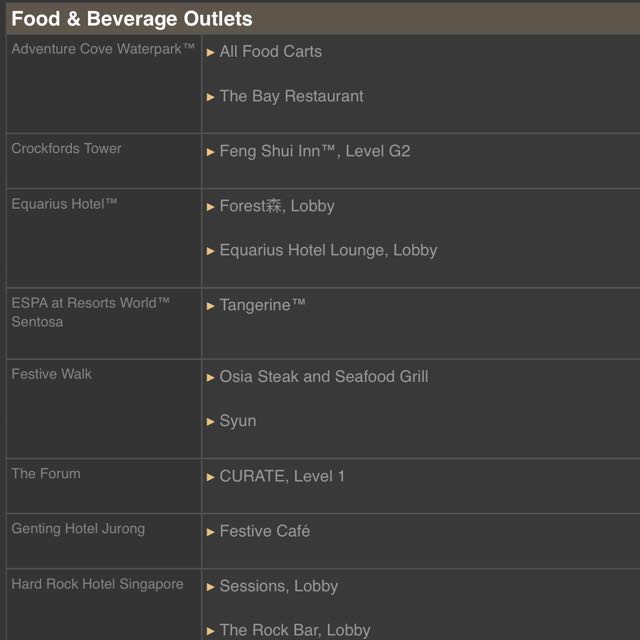Click the arrow beside CURATE
The image size is (640, 640).
coord(211,477)
